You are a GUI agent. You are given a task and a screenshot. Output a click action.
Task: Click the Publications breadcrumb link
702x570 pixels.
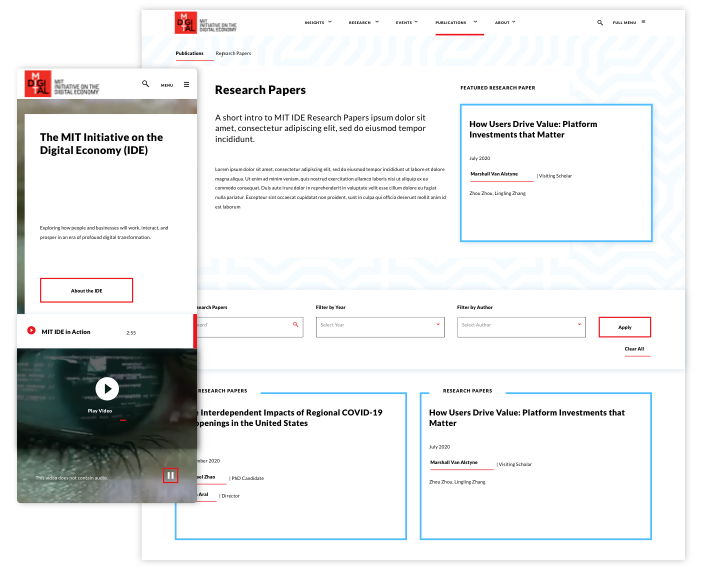[x=189, y=53]
